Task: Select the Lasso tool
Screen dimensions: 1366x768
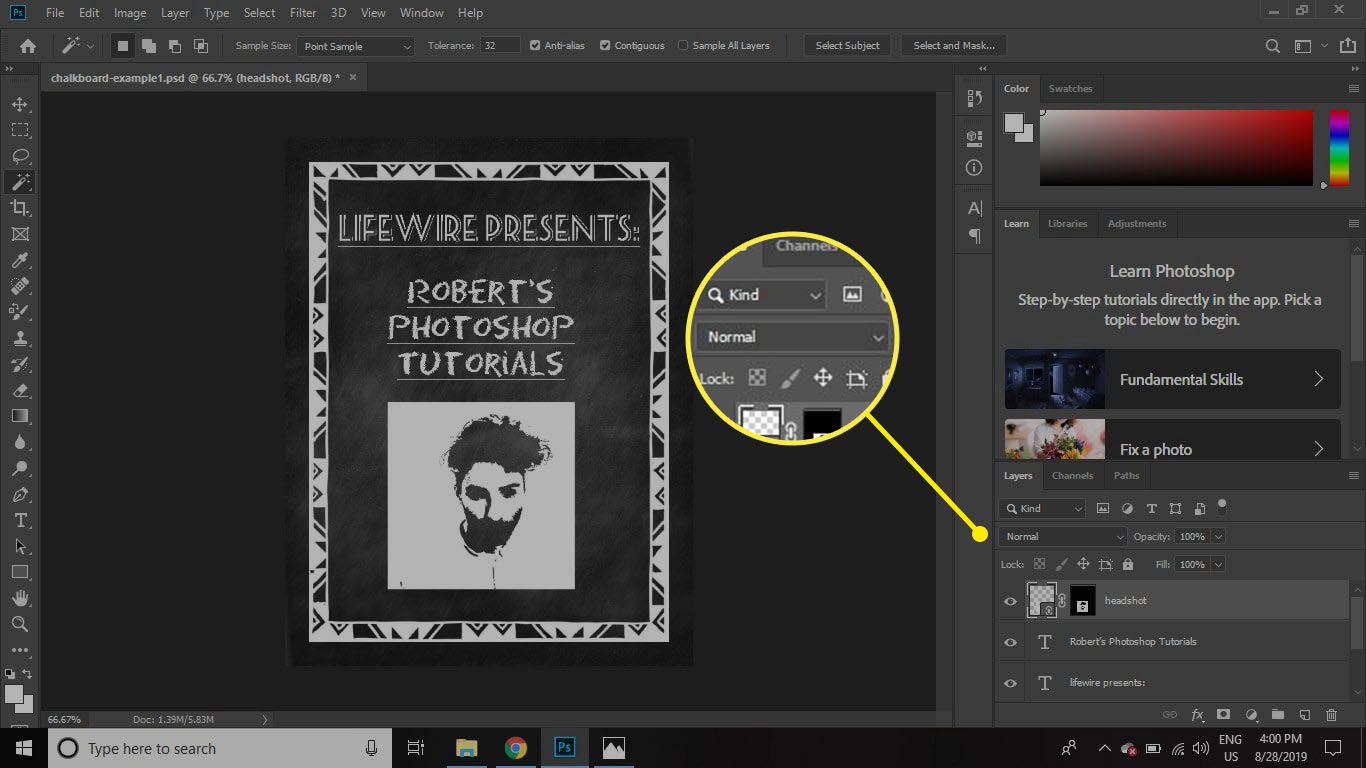Action: coord(19,156)
